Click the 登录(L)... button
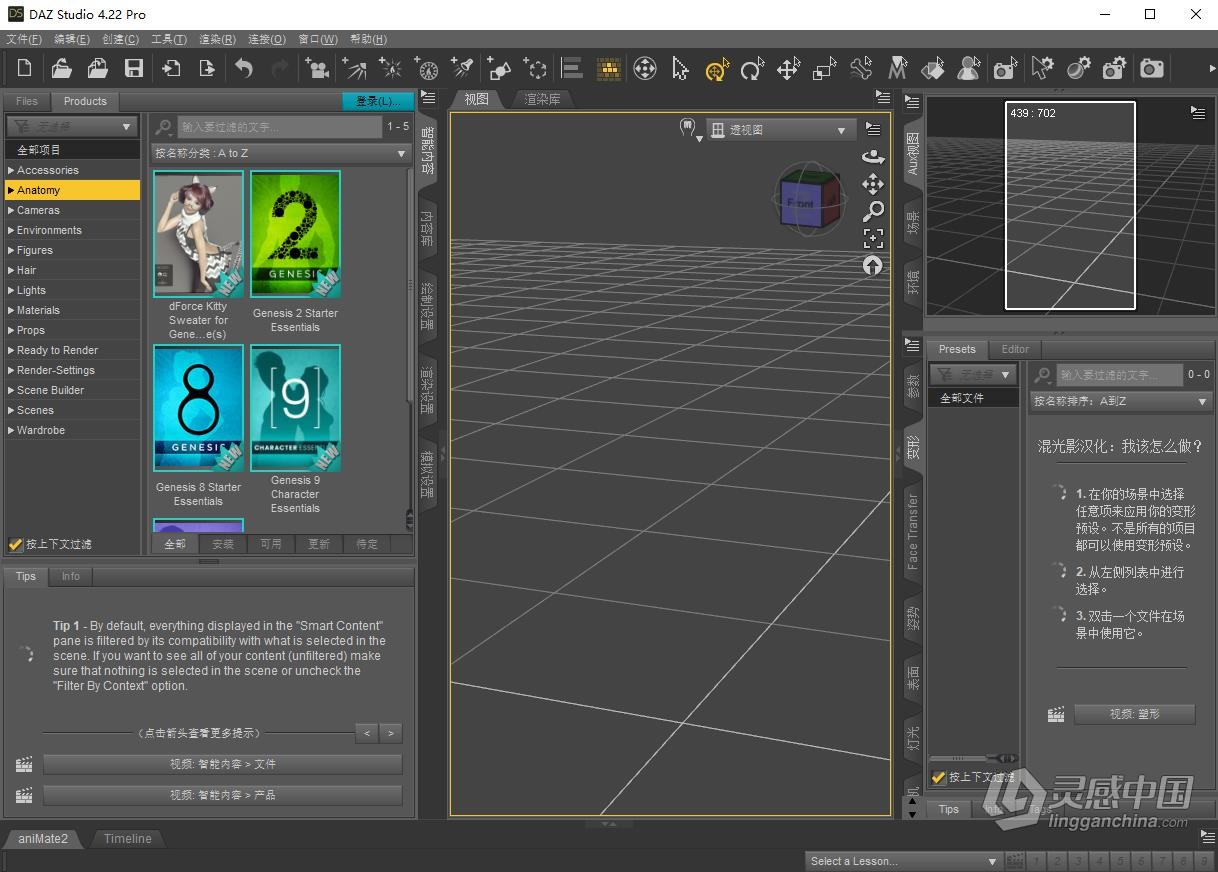Viewport: 1218px width, 872px height. tap(377, 101)
